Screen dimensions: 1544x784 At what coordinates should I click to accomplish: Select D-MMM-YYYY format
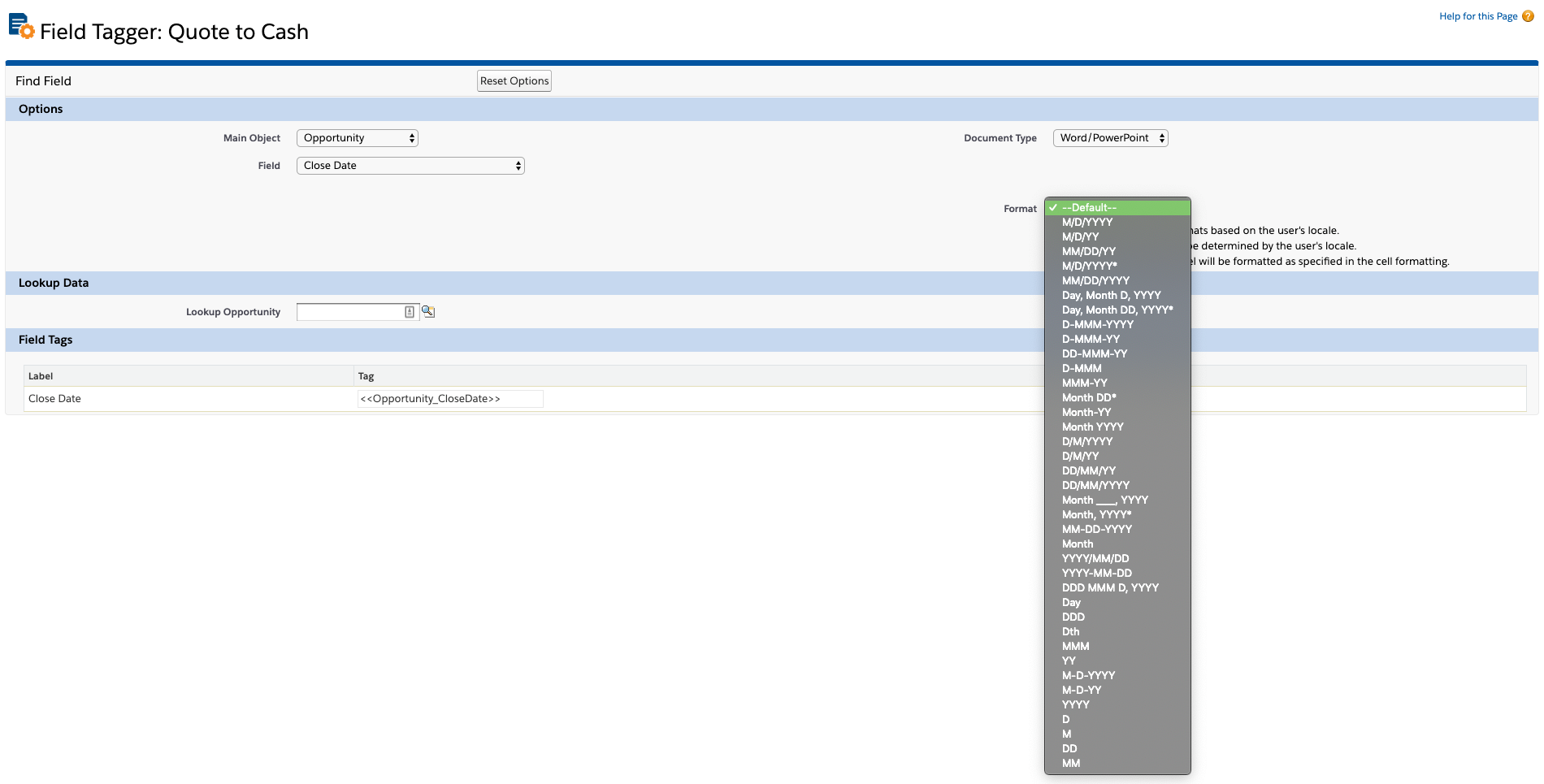(x=1117, y=325)
